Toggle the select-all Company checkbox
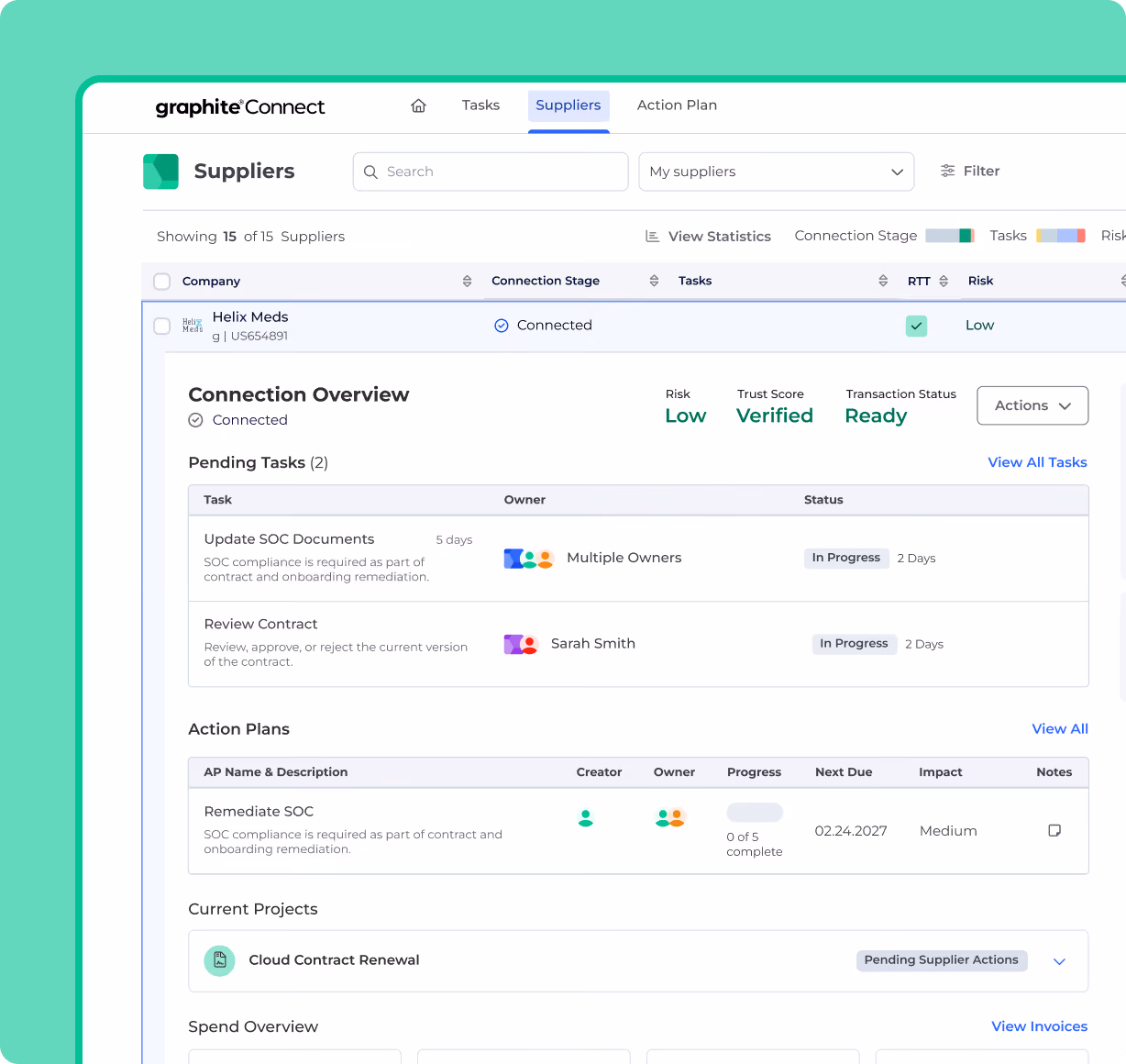The image size is (1126, 1064). [162, 282]
